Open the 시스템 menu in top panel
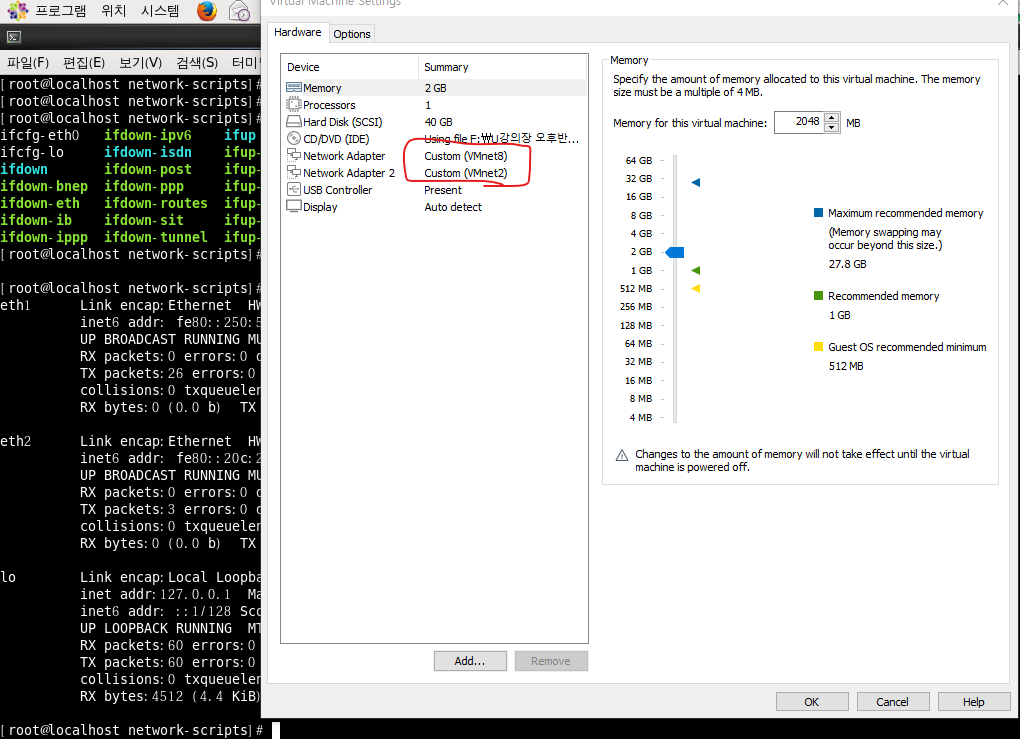Screen dimensions: 1020x739 160,10
